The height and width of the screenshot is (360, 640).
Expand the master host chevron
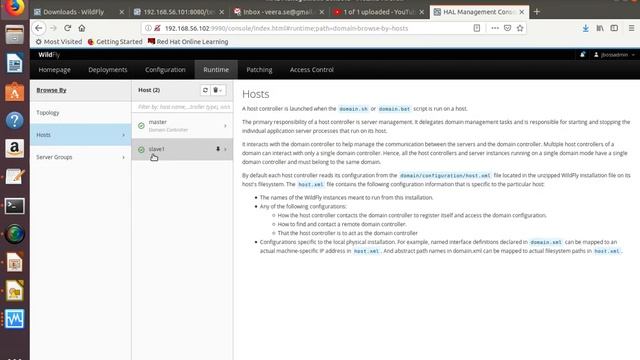(x=225, y=126)
